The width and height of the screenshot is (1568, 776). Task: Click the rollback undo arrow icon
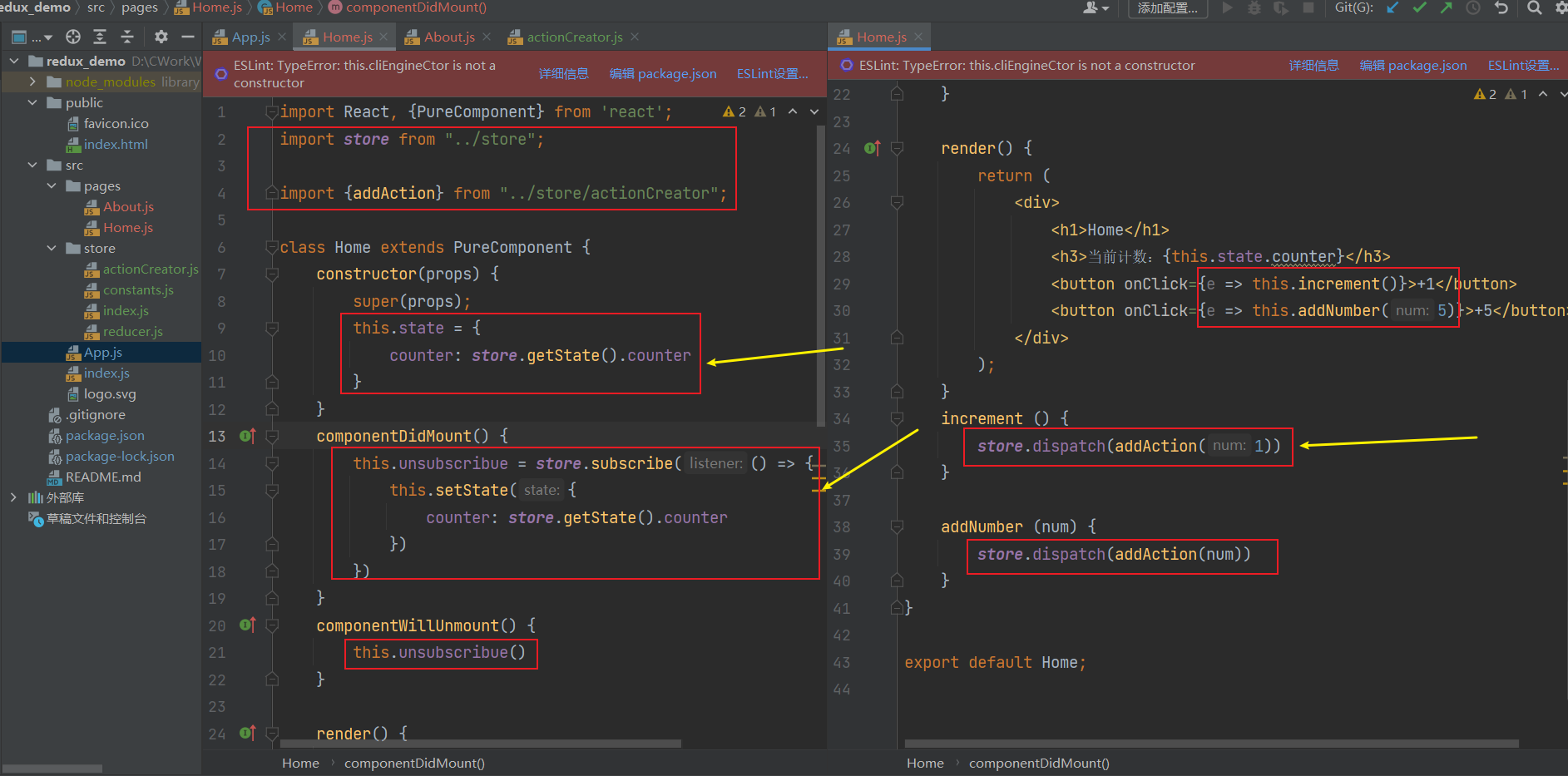tap(1501, 8)
